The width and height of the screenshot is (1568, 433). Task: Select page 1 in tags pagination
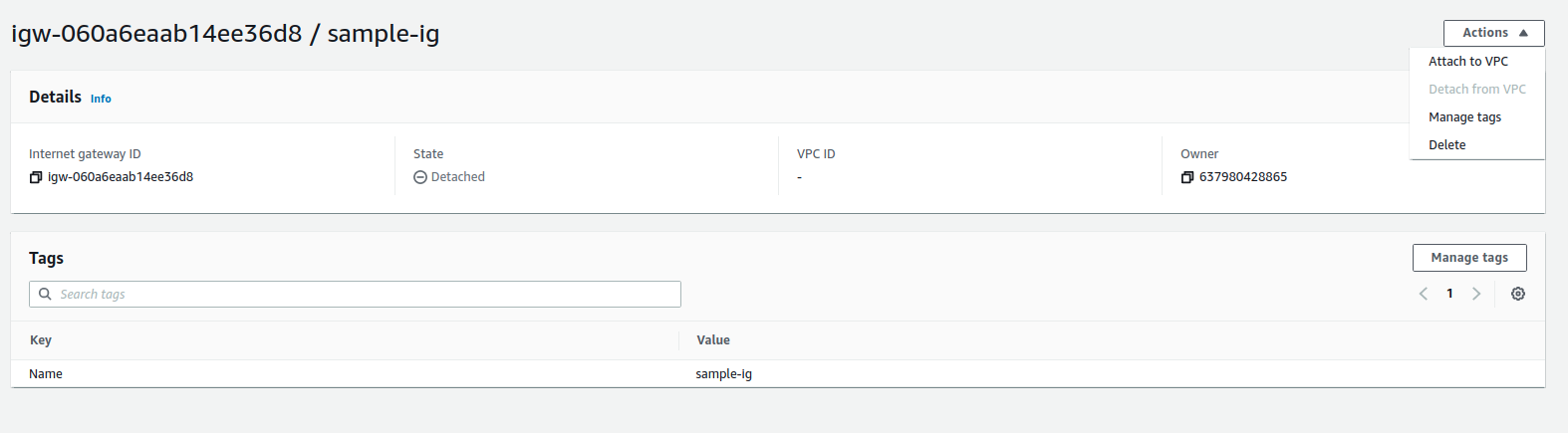pos(1449,294)
